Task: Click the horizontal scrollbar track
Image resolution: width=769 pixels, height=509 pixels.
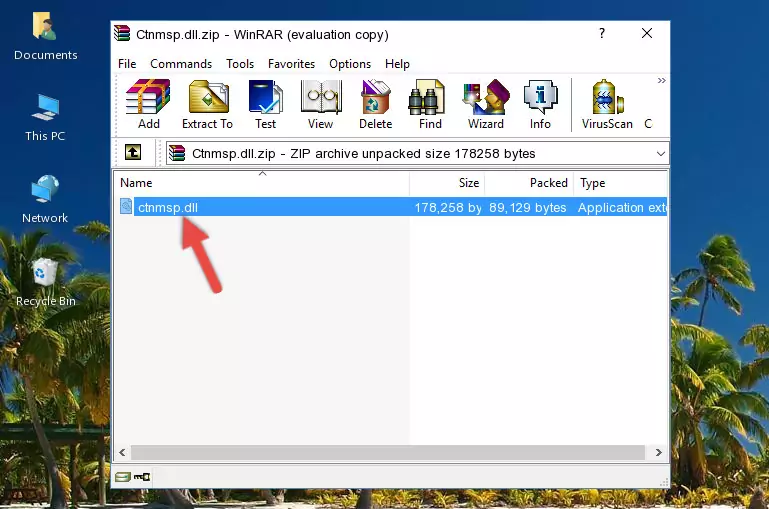Action: pyautogui.click(x=388, y=452)
